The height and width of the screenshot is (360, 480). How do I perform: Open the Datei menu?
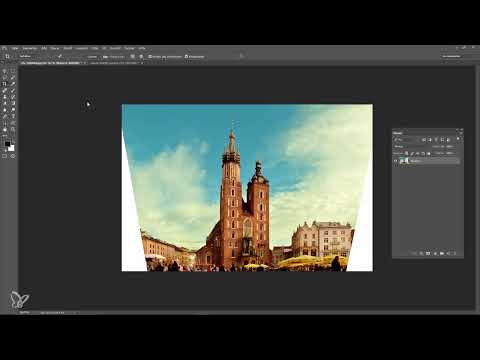pyautogui.click(x=15, y=48)
